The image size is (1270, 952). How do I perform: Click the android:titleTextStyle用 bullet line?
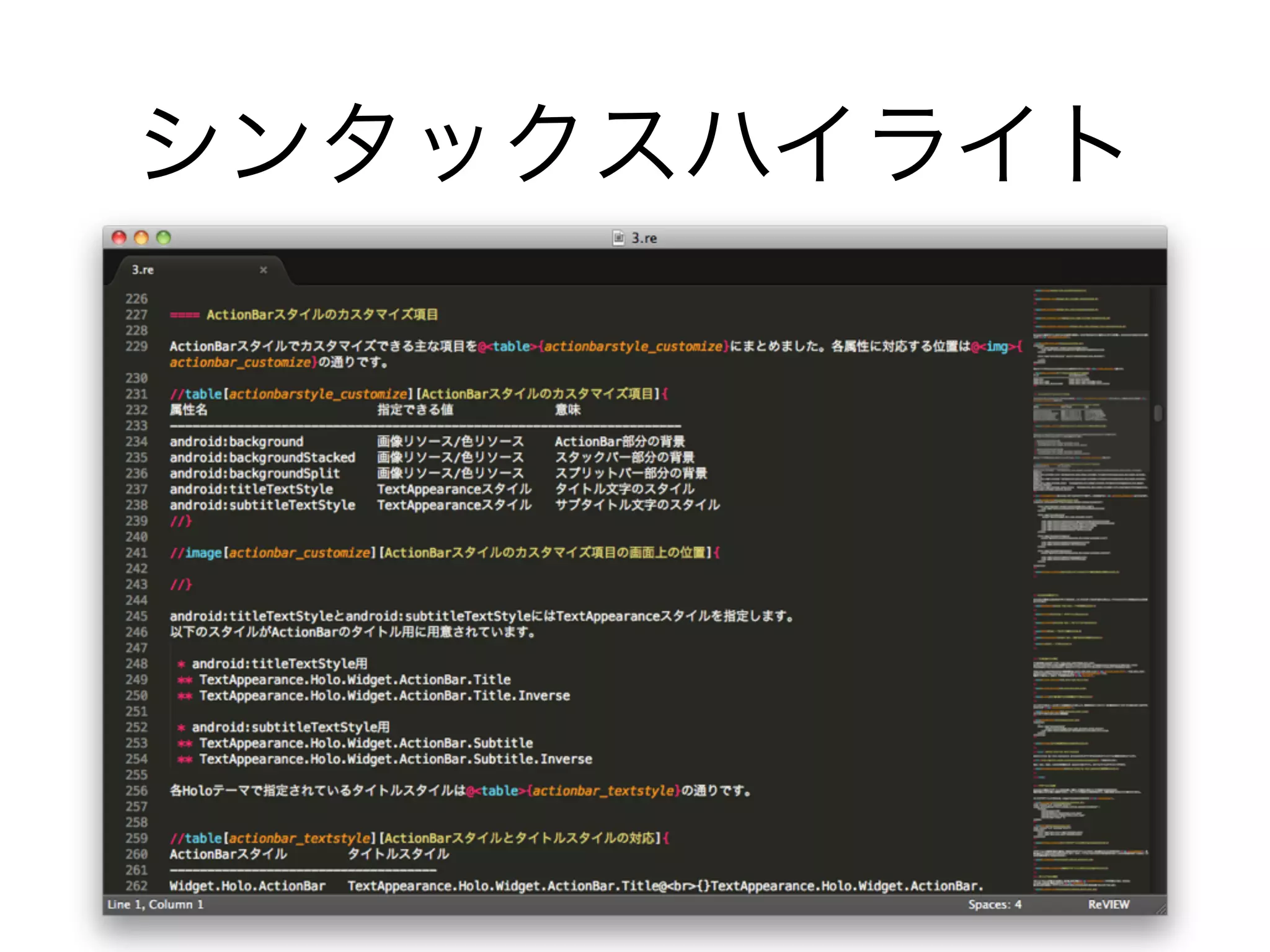click(272, 664)
